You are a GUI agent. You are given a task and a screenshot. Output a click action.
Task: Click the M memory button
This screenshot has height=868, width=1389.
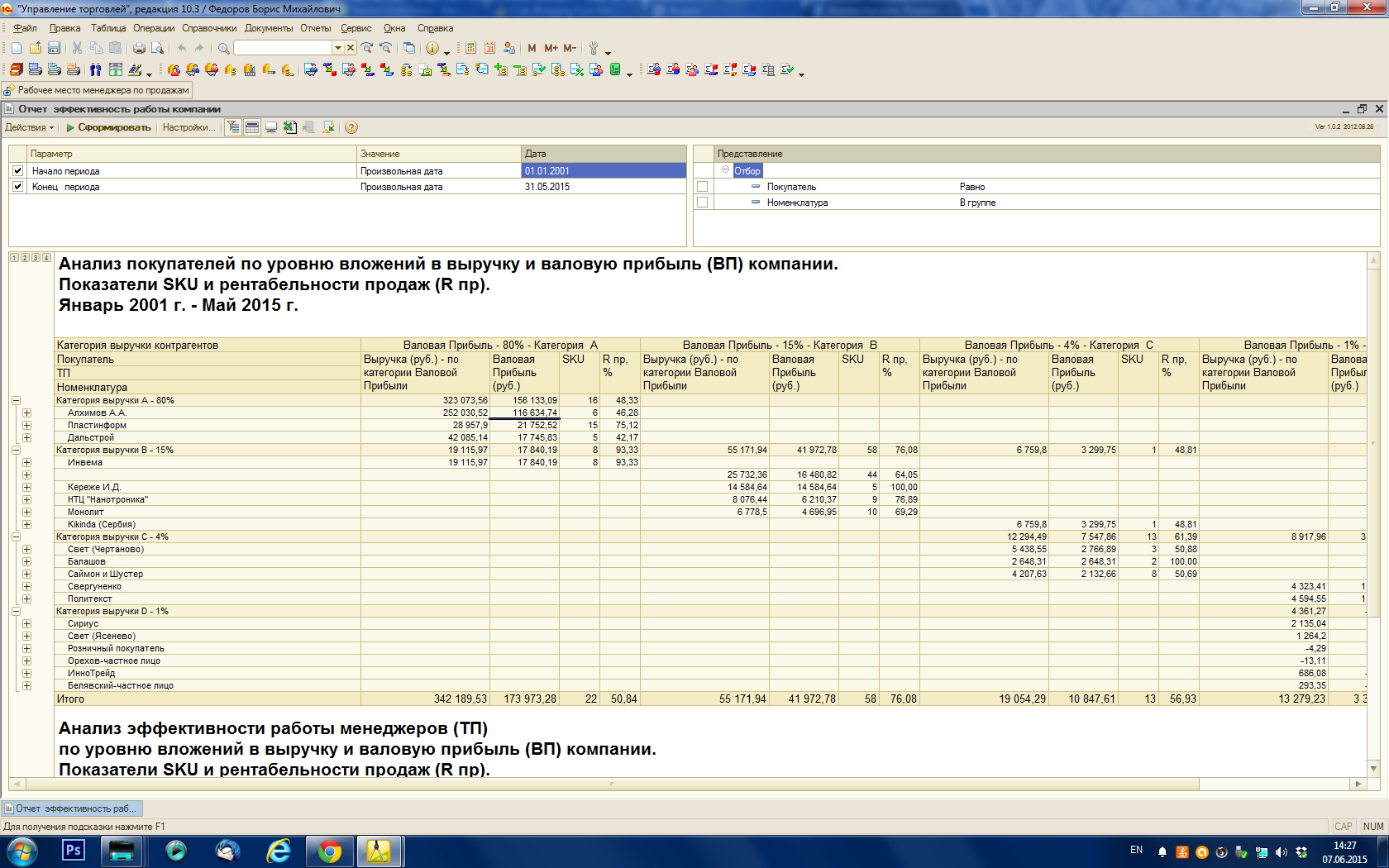tap(532, 48)
